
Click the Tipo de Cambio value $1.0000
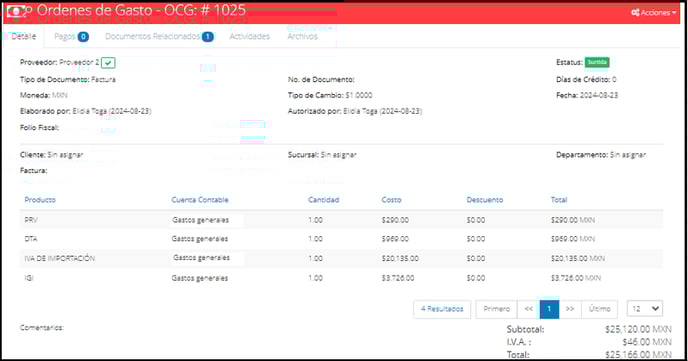tap(358, 95)
